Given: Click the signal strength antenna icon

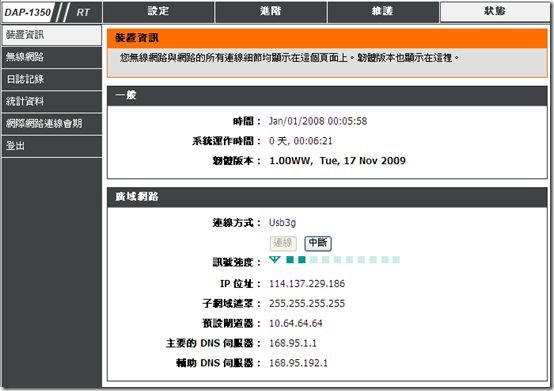Looking at the screenshot, I should coord(275,260).
